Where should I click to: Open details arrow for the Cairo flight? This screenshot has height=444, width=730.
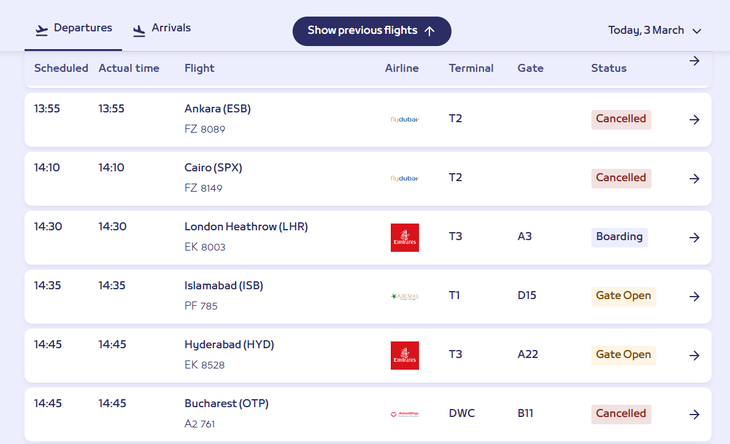694,179
